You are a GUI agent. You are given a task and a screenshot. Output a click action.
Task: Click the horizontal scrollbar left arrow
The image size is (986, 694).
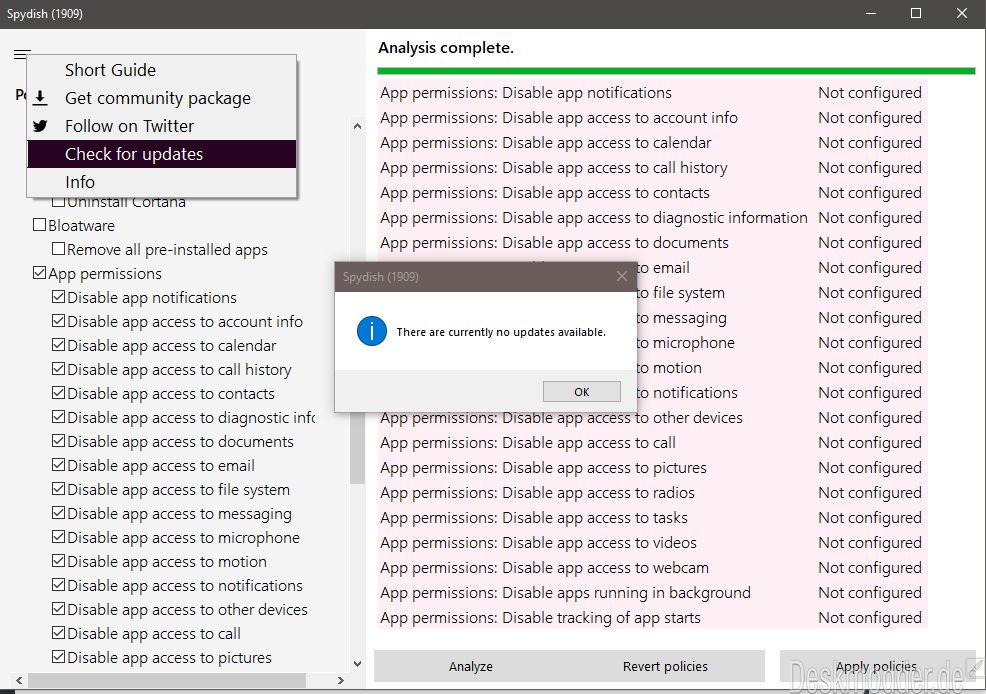click(19, 680)
